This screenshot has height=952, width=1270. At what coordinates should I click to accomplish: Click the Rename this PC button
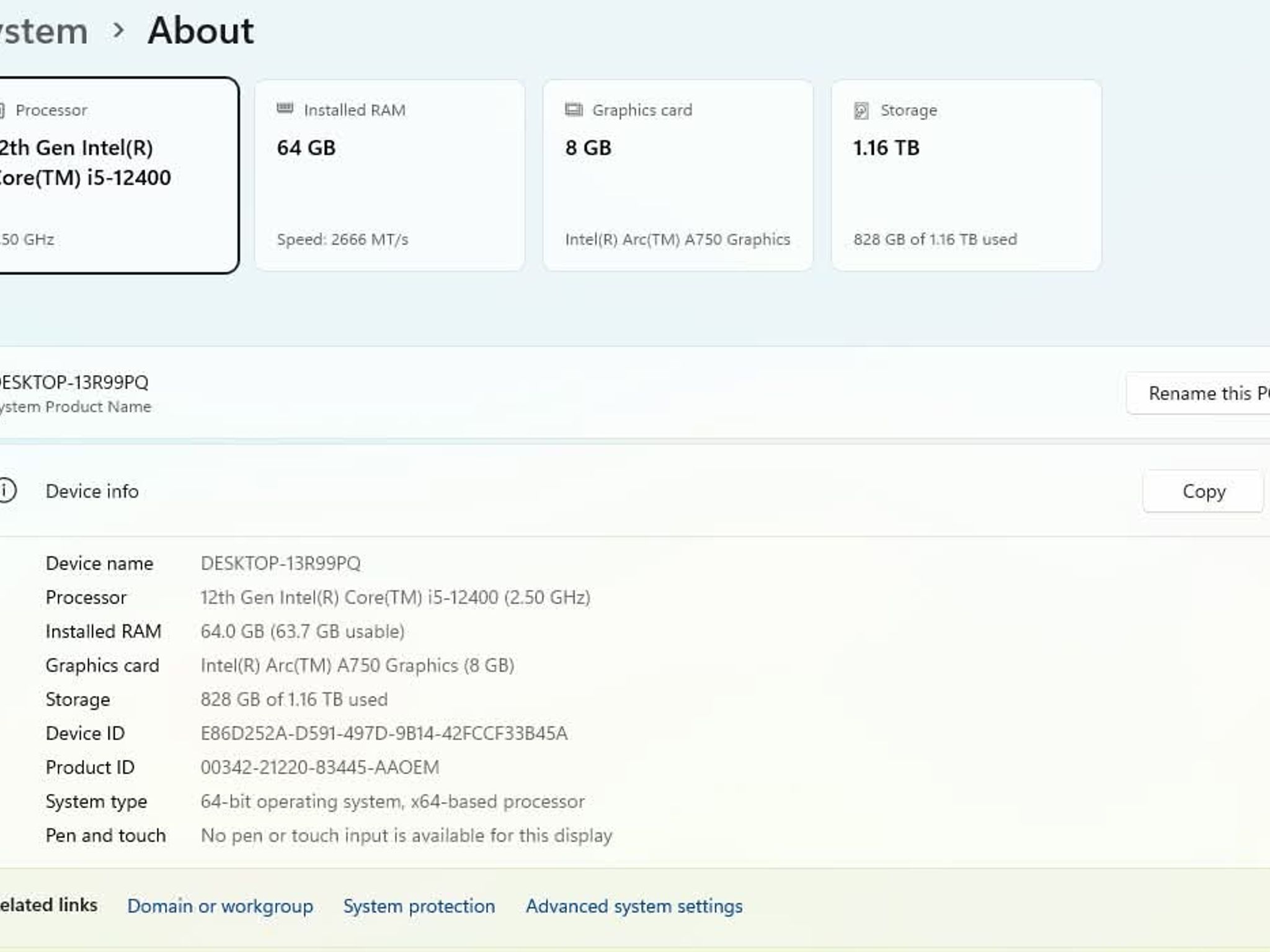click(x=1198, y=393)
